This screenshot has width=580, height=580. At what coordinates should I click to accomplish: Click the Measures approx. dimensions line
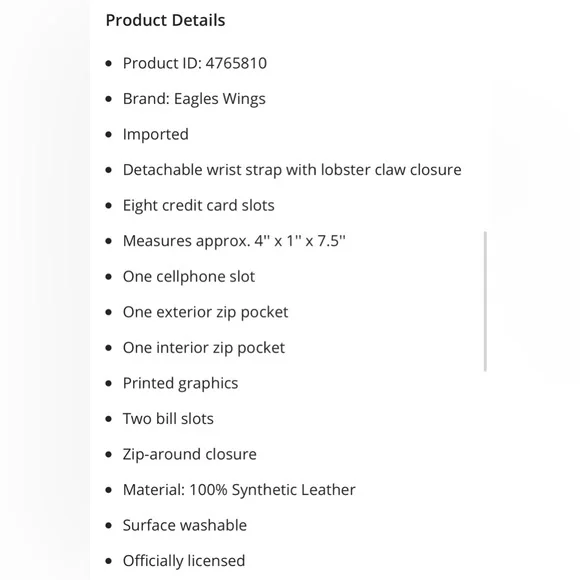click(234, 241)
